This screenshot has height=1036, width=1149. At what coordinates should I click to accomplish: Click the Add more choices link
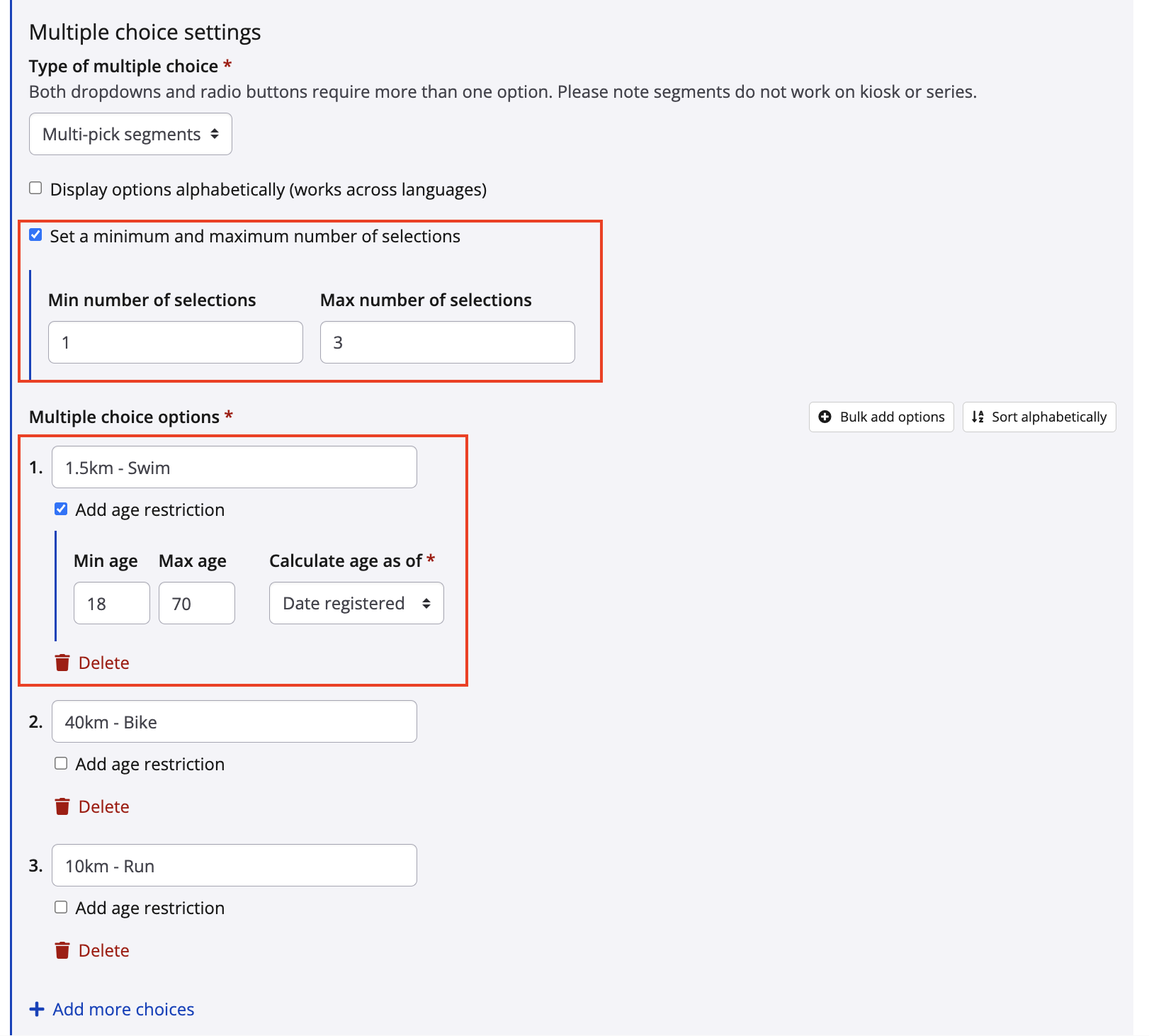[123, 1009]
